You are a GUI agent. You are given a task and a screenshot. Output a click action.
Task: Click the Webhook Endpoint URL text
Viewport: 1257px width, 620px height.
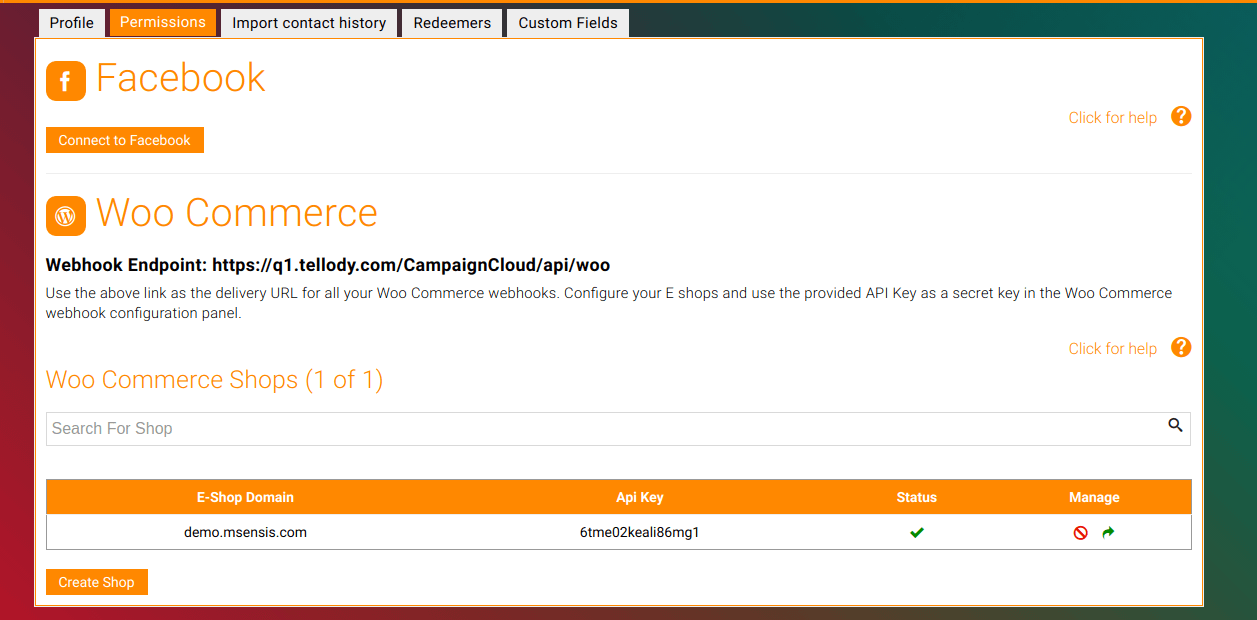point(411,266)
